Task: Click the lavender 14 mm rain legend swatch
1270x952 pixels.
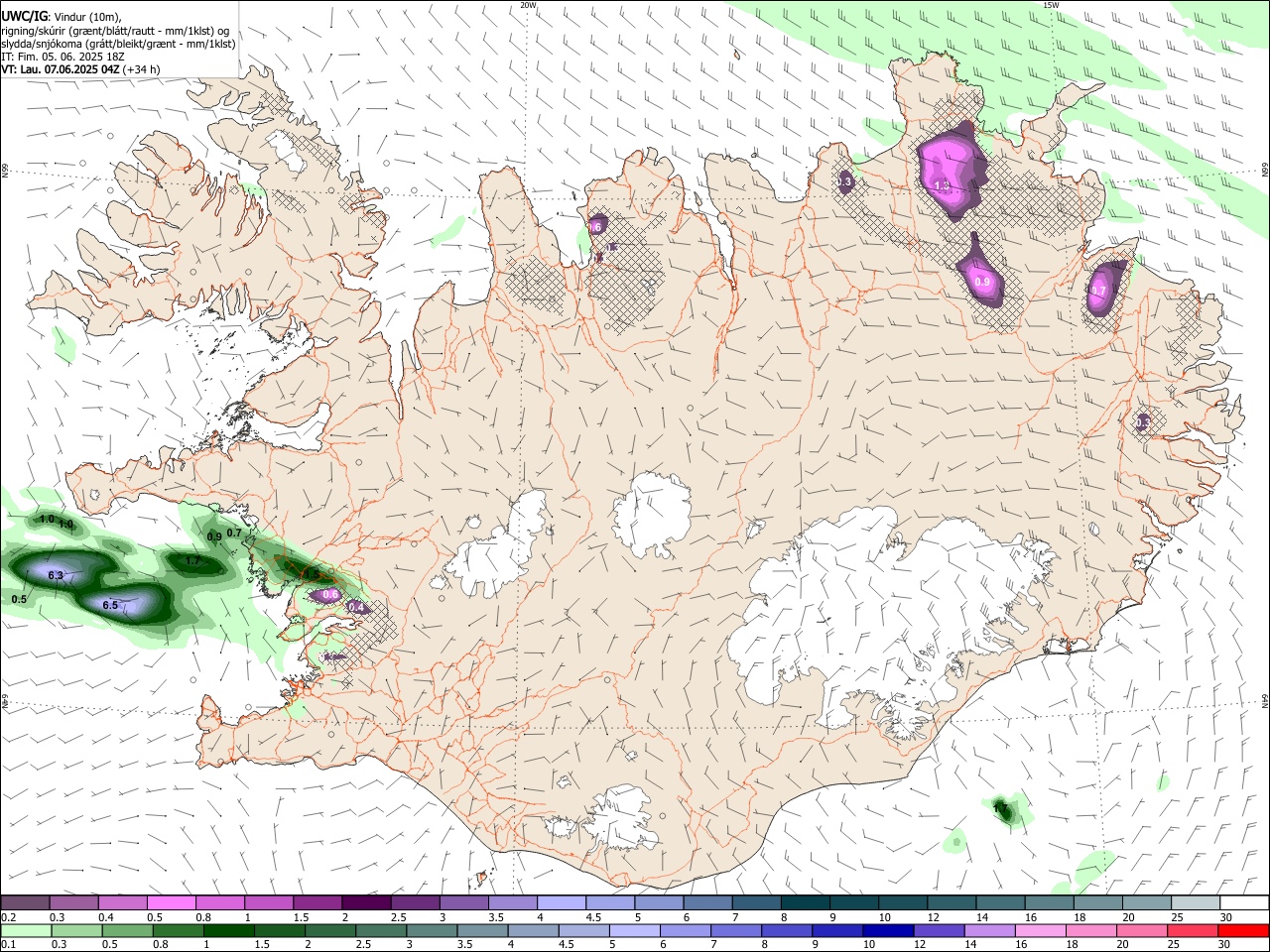Action: click(x=990, y=930)
